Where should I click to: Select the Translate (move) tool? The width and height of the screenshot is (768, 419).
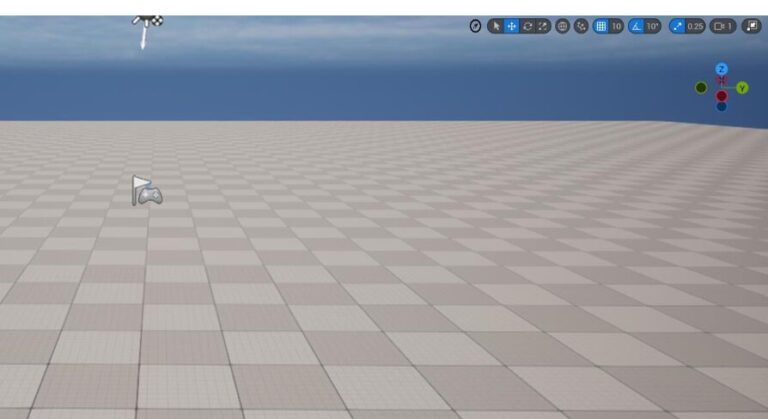(x=511, y=26)
